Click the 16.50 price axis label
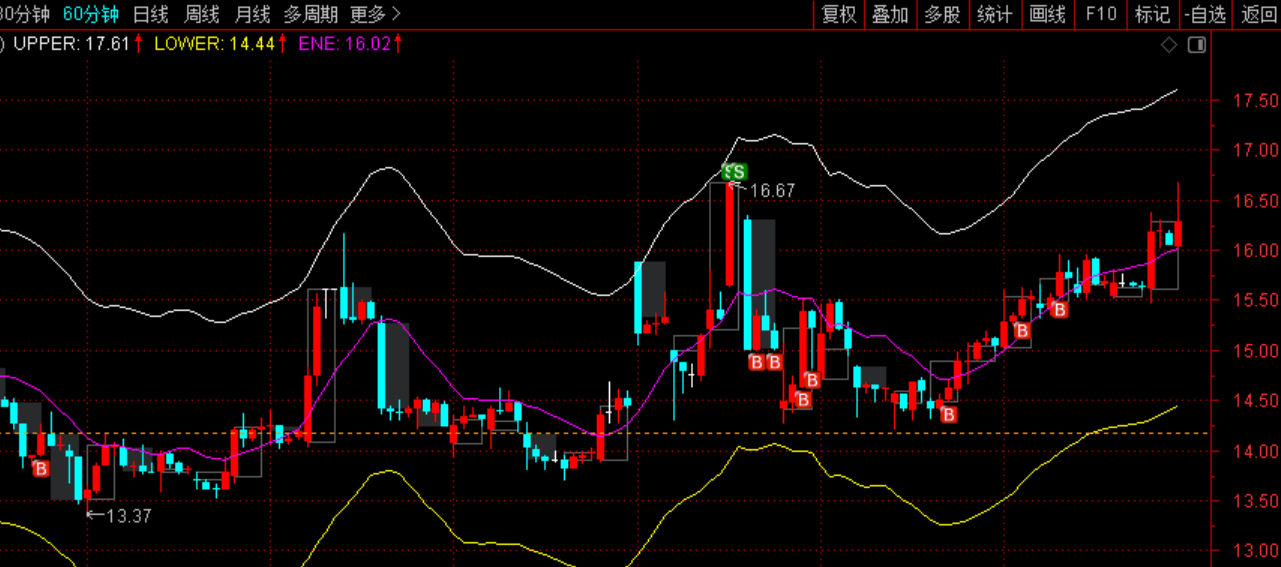The width and height of the screenshot is (1281, 567). tap(1255, 201)
